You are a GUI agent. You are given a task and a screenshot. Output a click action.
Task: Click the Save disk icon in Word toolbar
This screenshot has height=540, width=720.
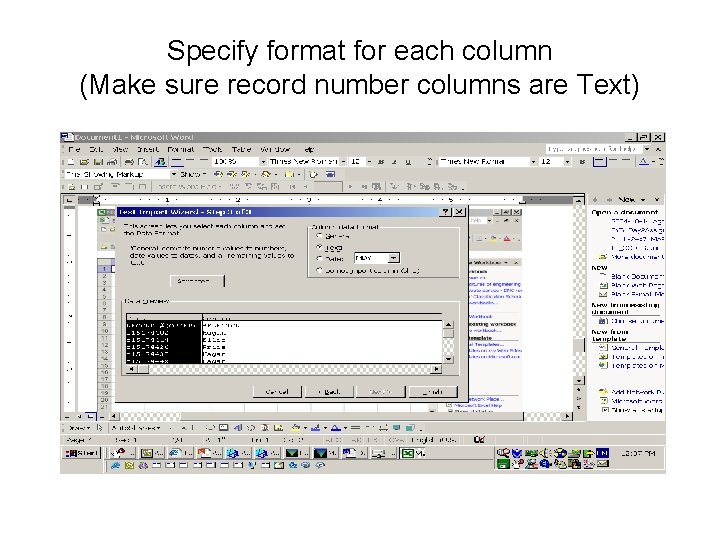click(x=98, y=162)
